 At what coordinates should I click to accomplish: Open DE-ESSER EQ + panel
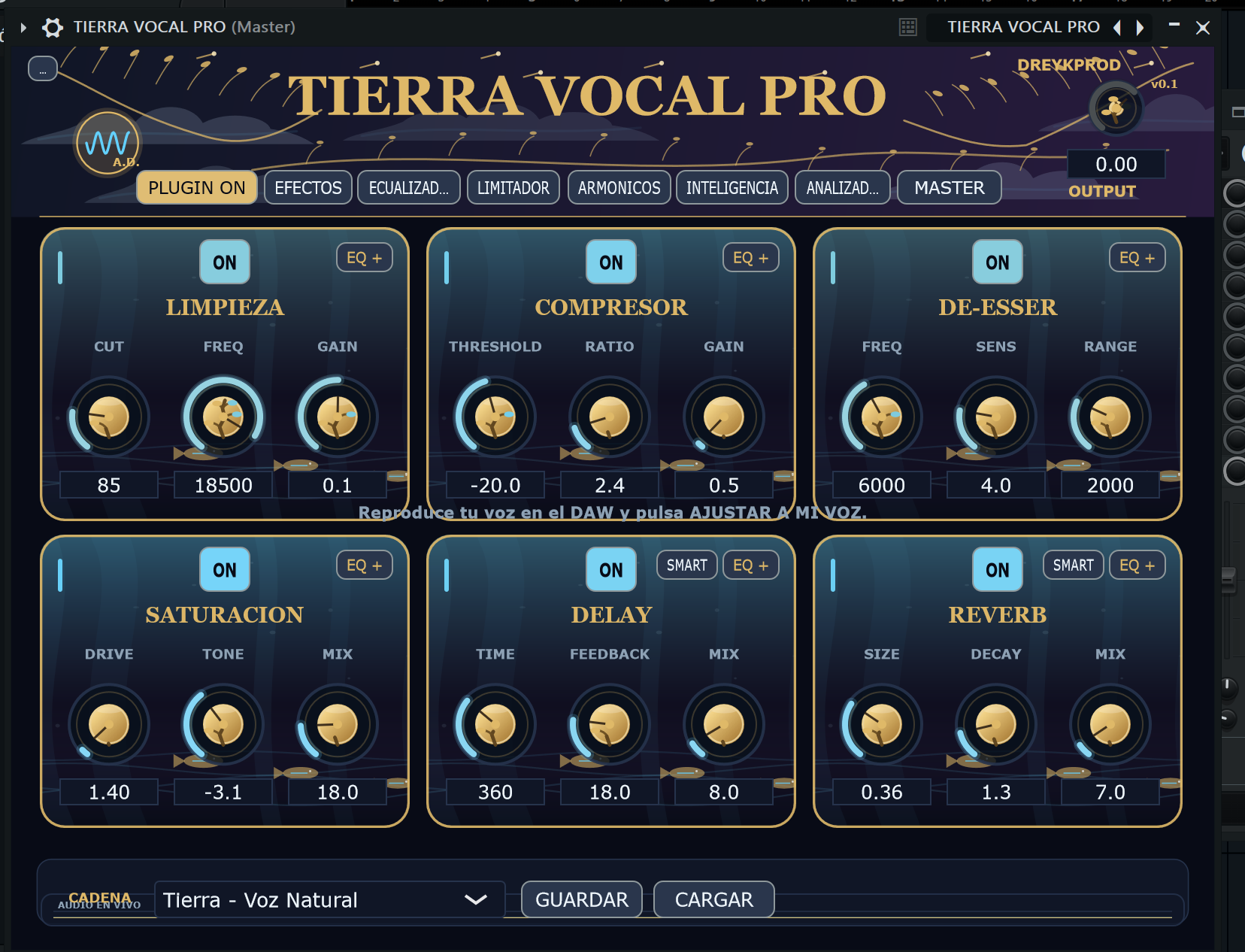pos(1137,257)
